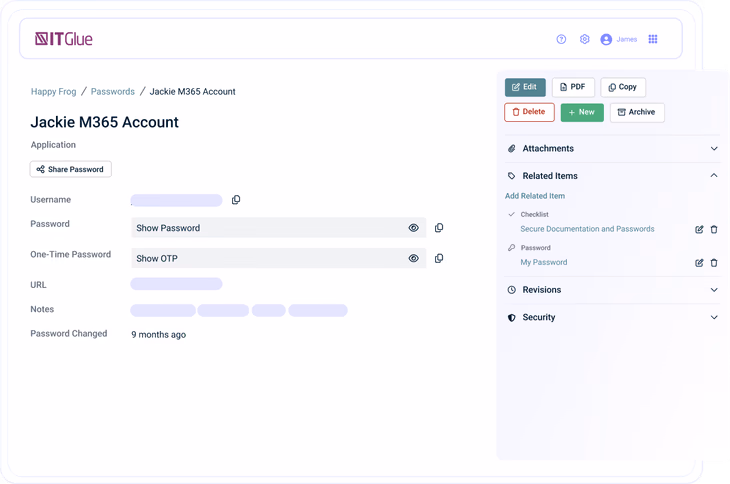Delete the Secure Documentation and Passwords relation
Image resolution: width=730 pixels, height=484 pixels.
tap(714, 229)
